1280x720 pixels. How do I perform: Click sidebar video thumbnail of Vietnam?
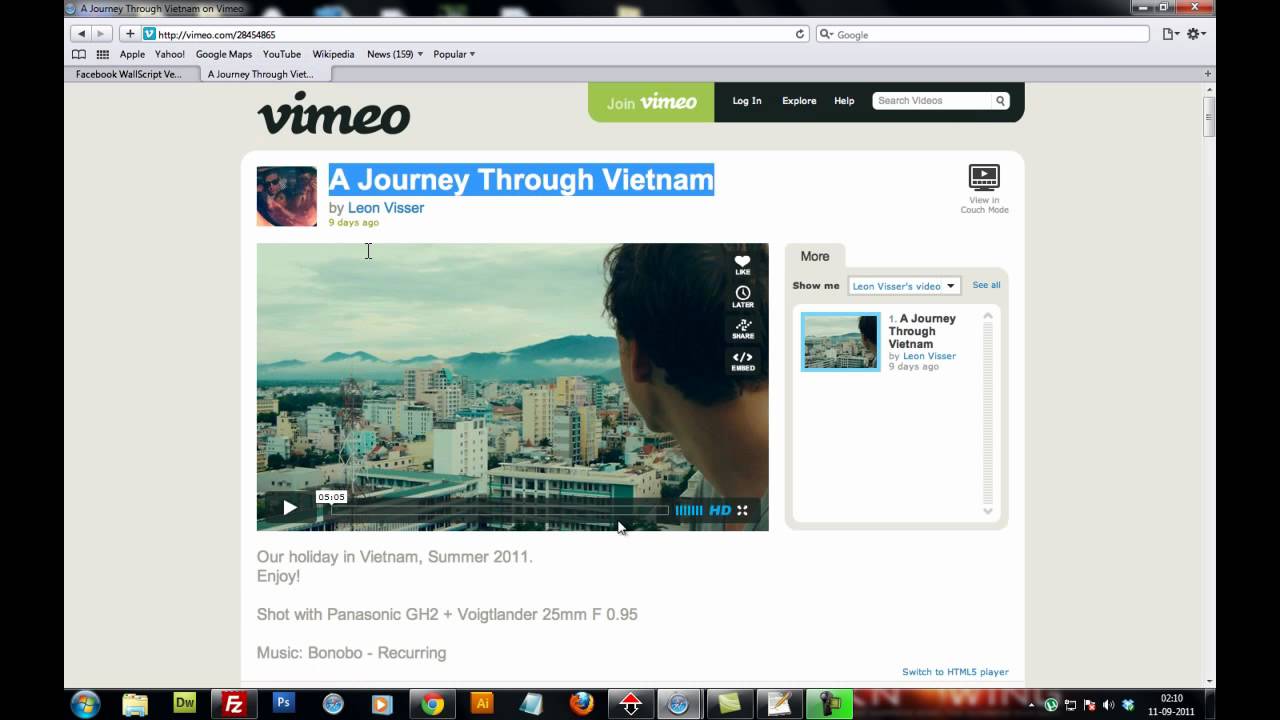tap(840, 342)
